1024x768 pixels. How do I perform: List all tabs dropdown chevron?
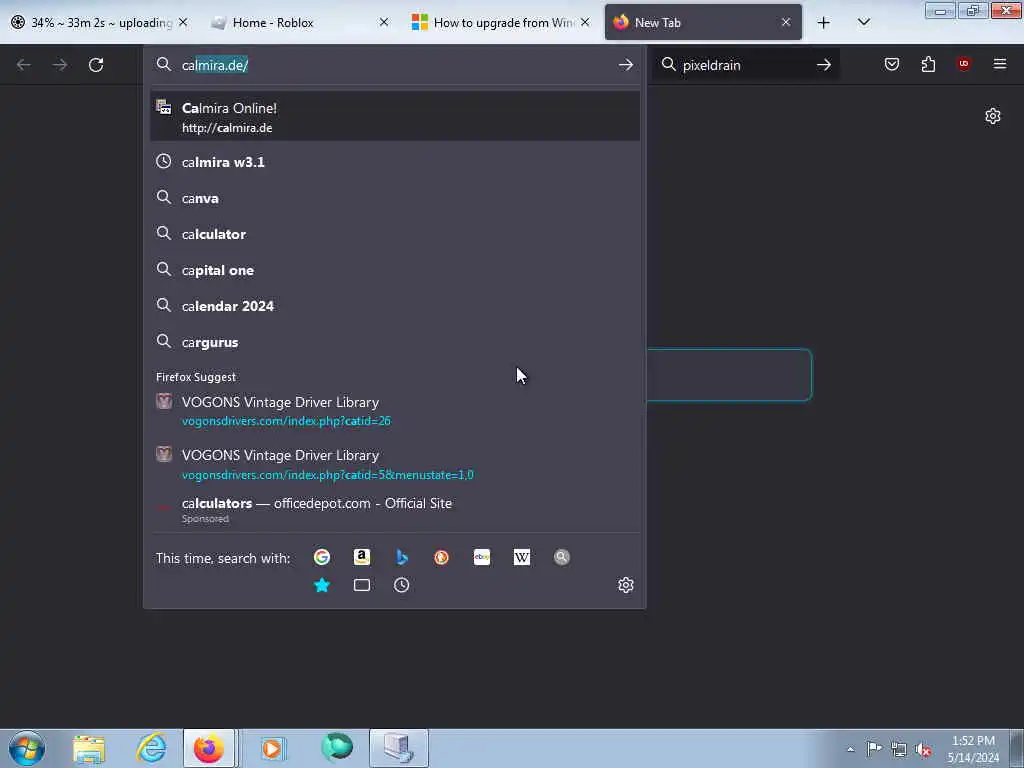(863, 22)
